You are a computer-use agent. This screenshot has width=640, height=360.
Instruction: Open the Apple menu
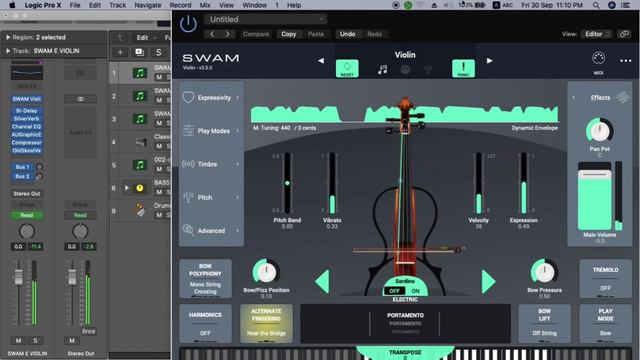point(12,5)
